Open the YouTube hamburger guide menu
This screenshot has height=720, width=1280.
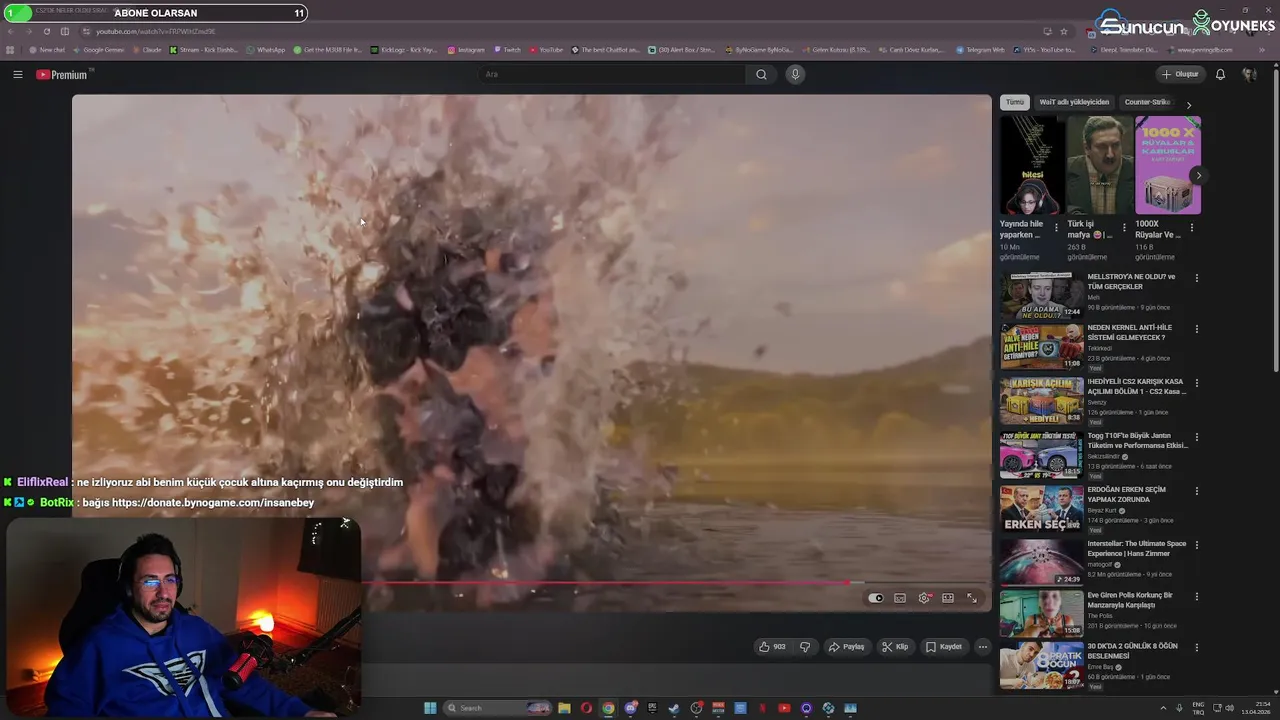[x=17, y=74]
